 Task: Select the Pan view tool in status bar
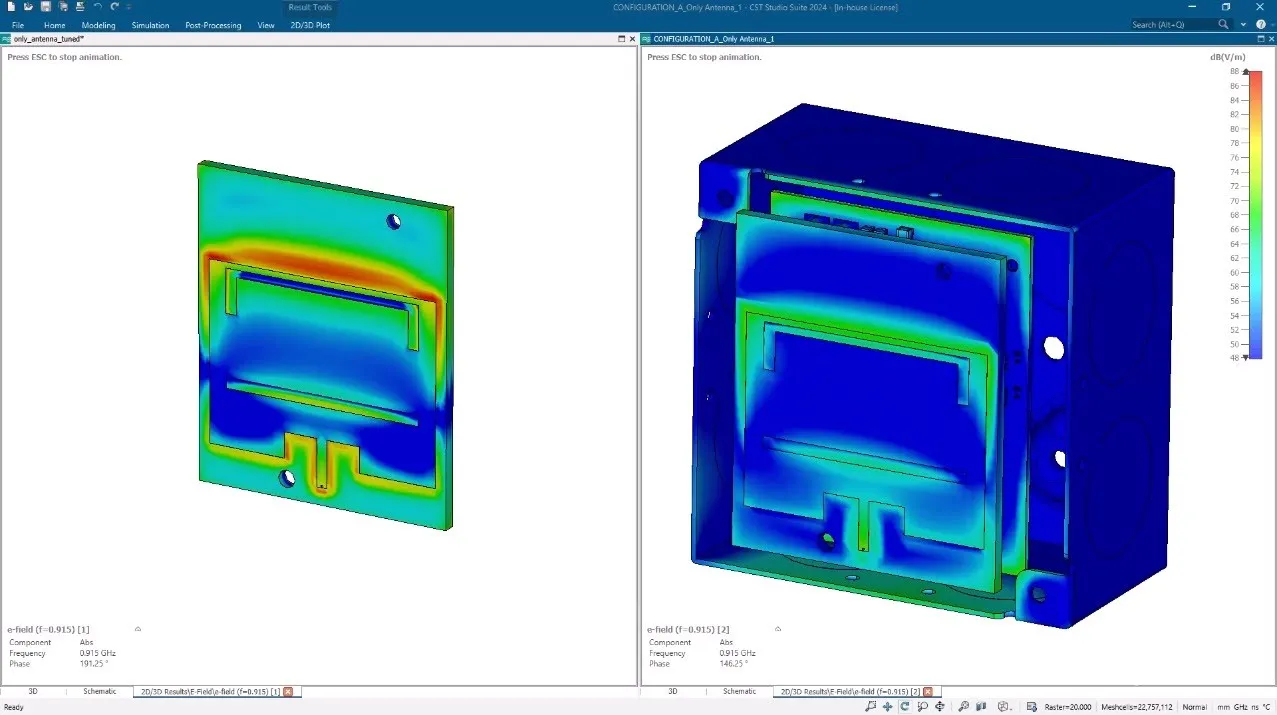tap(888, 707)
